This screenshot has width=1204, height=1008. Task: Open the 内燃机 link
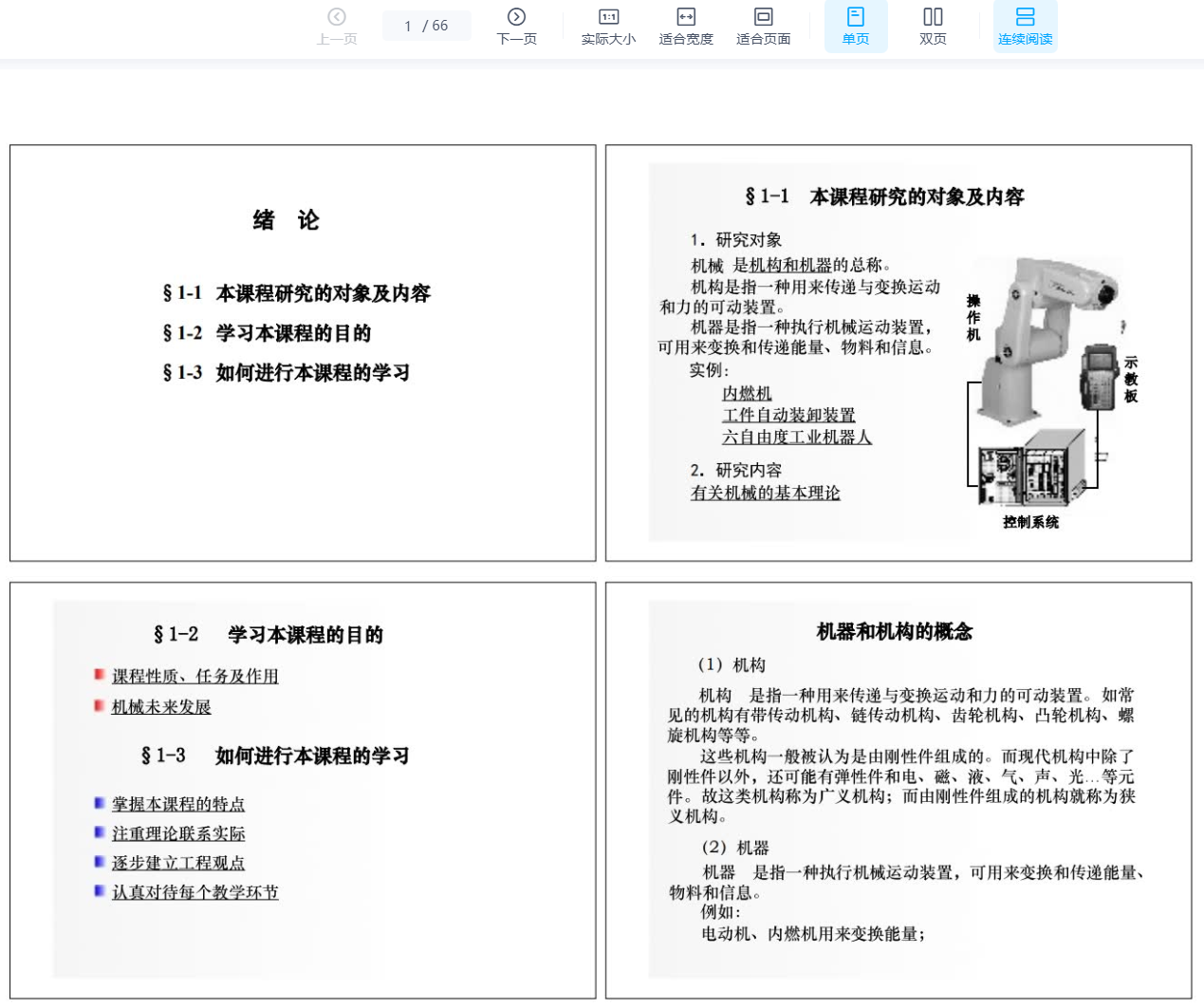tap(747, 393)
